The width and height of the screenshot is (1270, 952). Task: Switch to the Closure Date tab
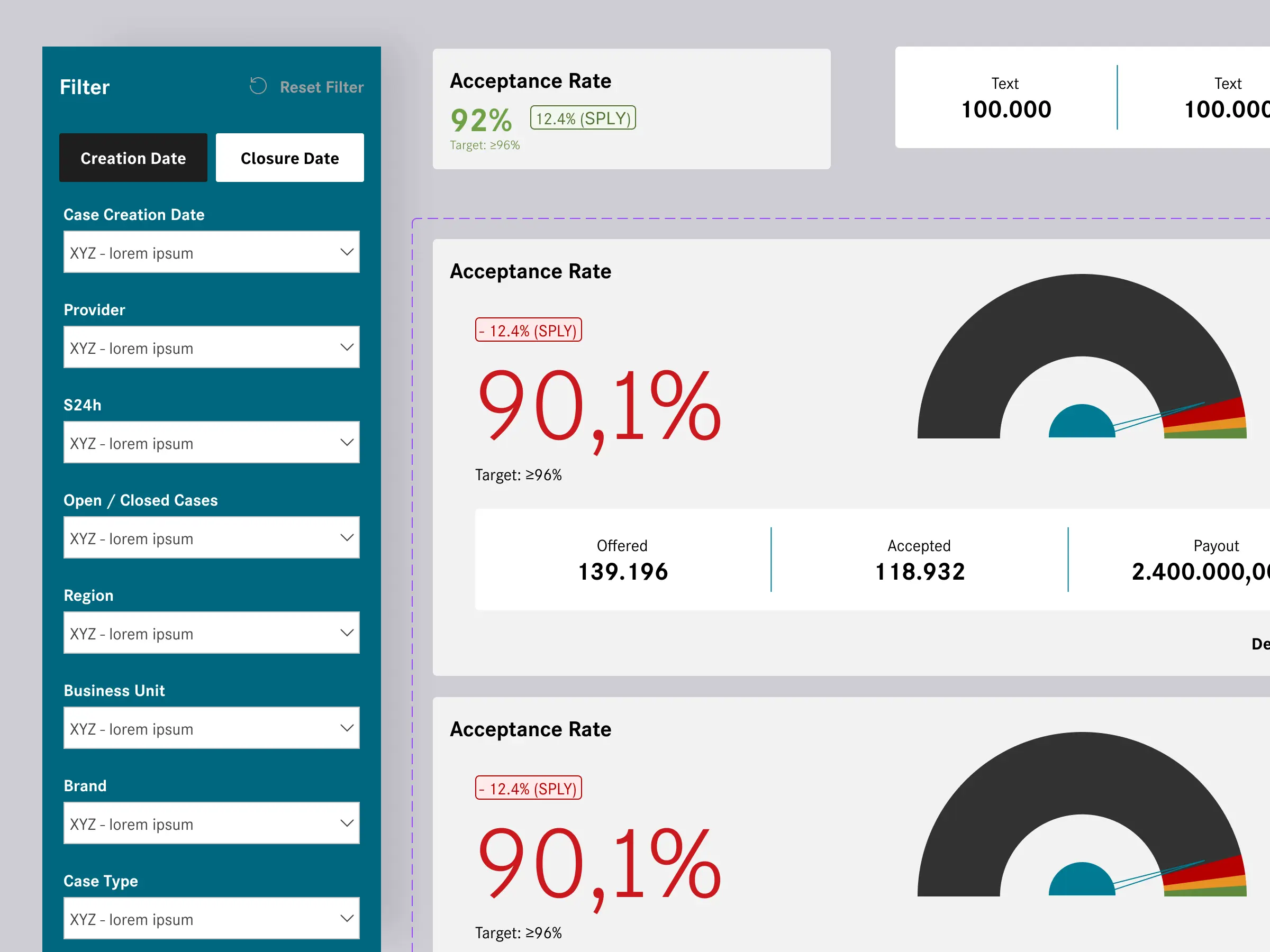coord(289,158)
